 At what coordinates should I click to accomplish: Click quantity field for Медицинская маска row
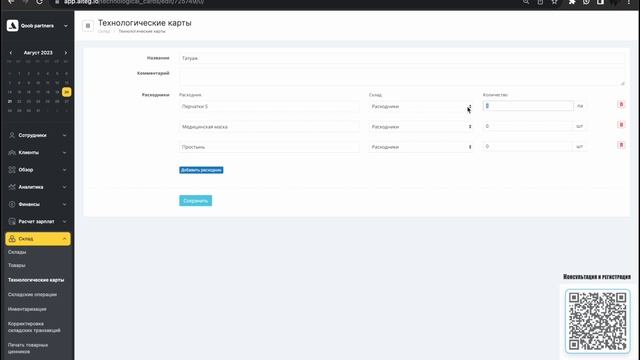click(528, 126)
